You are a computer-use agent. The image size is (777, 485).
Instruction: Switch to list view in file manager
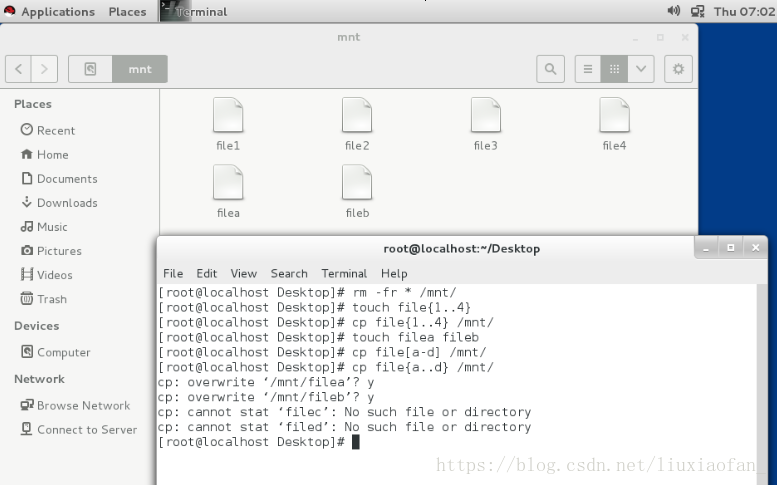coord(588,69)
